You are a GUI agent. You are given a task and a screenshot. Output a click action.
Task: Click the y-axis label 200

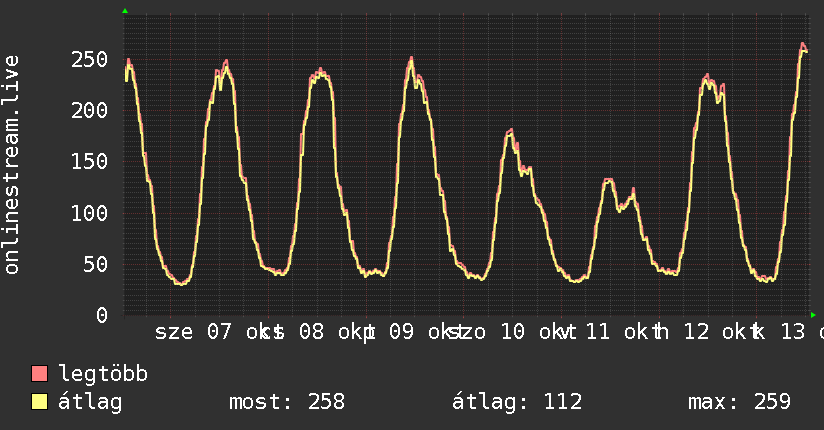coord(89,110)
